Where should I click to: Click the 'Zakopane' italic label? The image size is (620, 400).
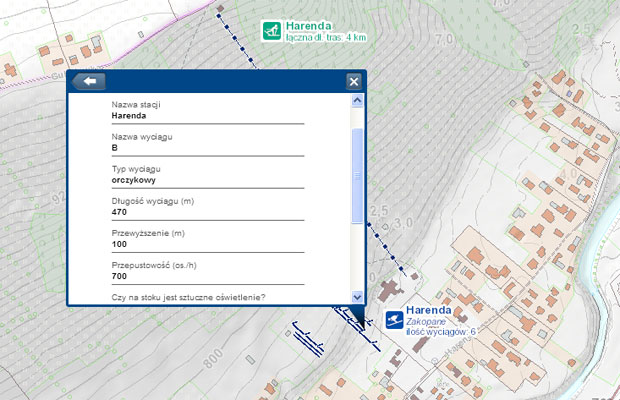425,322
